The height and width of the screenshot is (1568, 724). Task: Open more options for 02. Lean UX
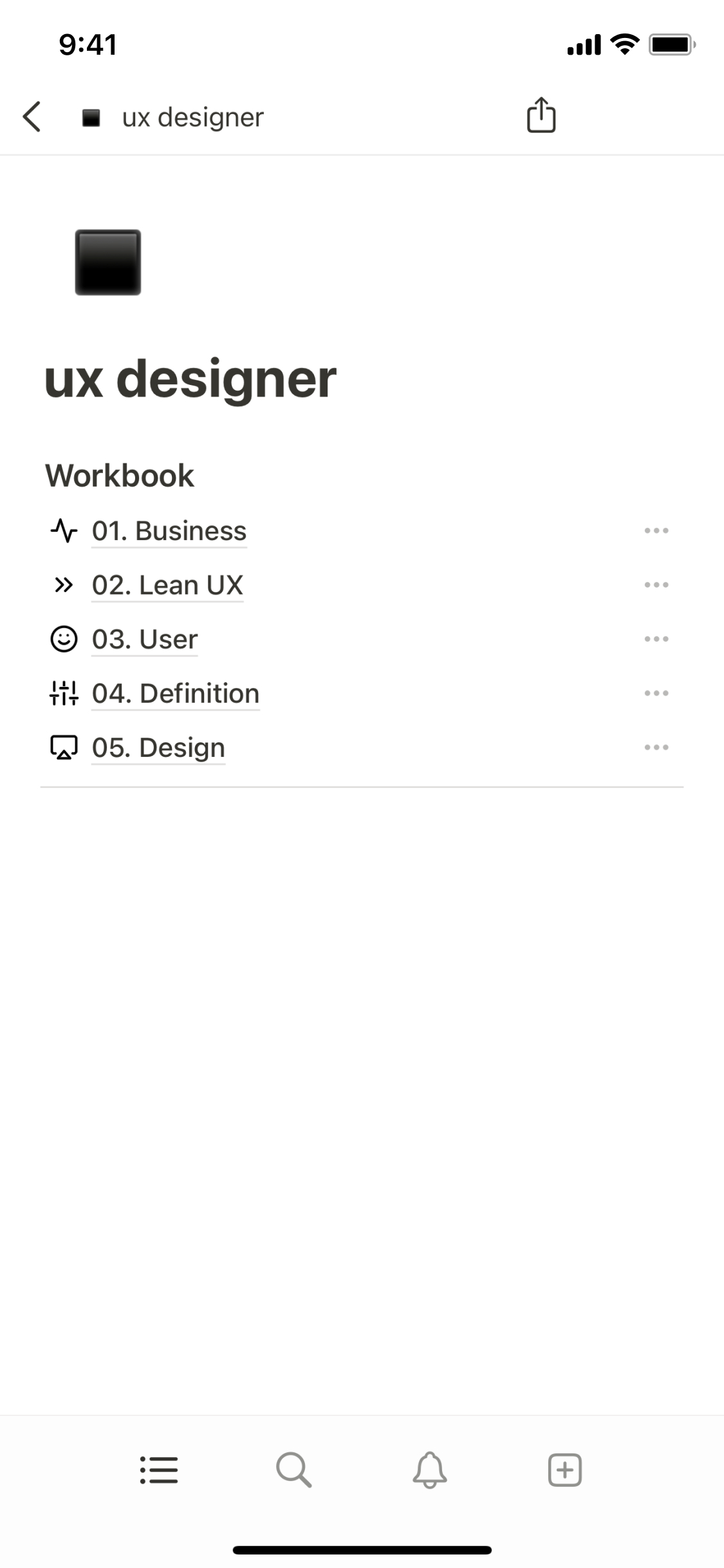(x=656, y=585)
